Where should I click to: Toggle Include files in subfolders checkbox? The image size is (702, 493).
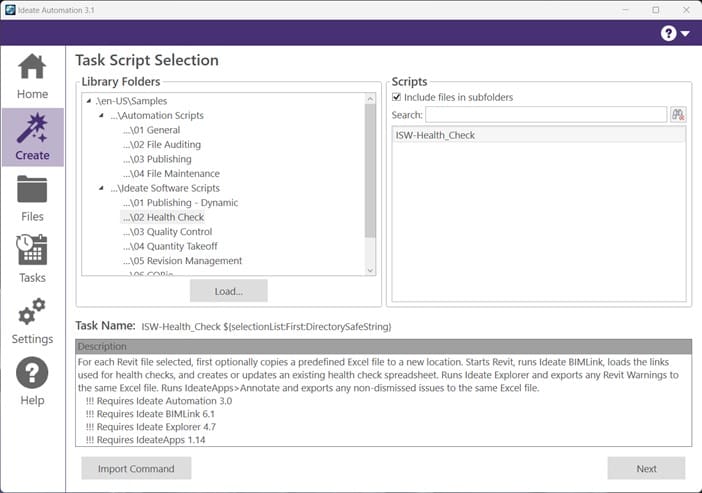pyautogui.click(x=397, y=97)
